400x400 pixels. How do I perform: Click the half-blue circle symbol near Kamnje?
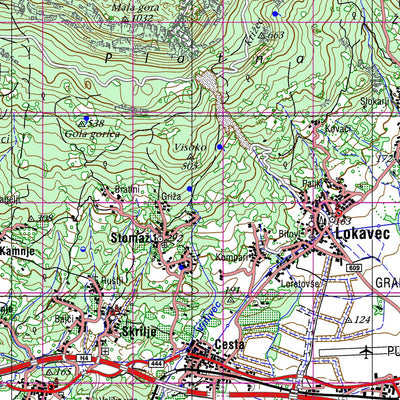coord(83,249)
